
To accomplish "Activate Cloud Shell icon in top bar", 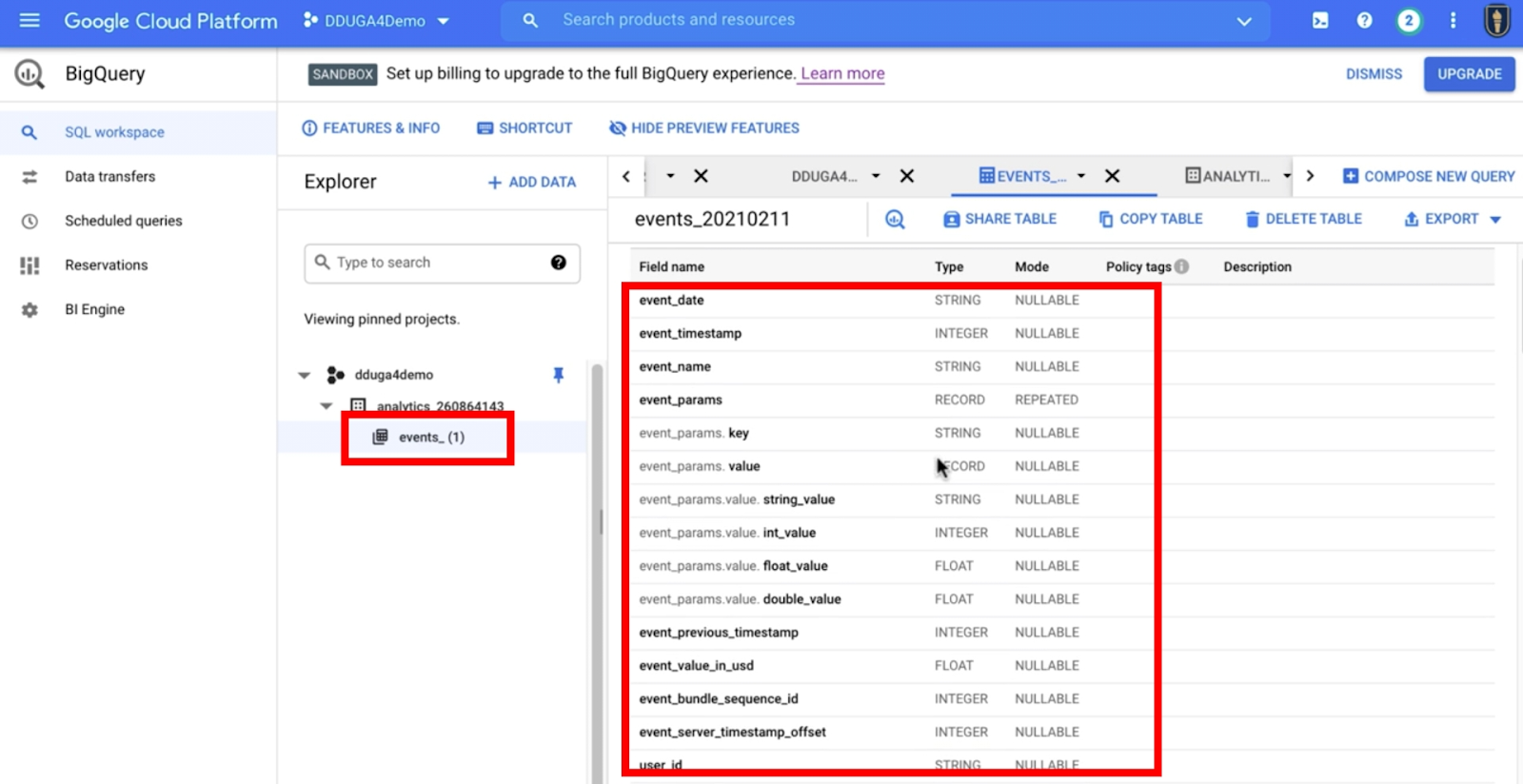I will (x=1320, y=20).
